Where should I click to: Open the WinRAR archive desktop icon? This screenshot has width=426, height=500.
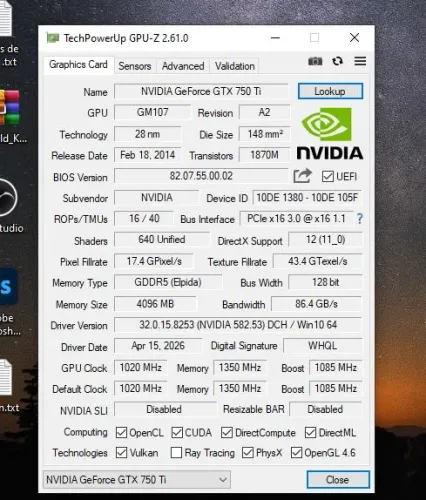point(9,107)
